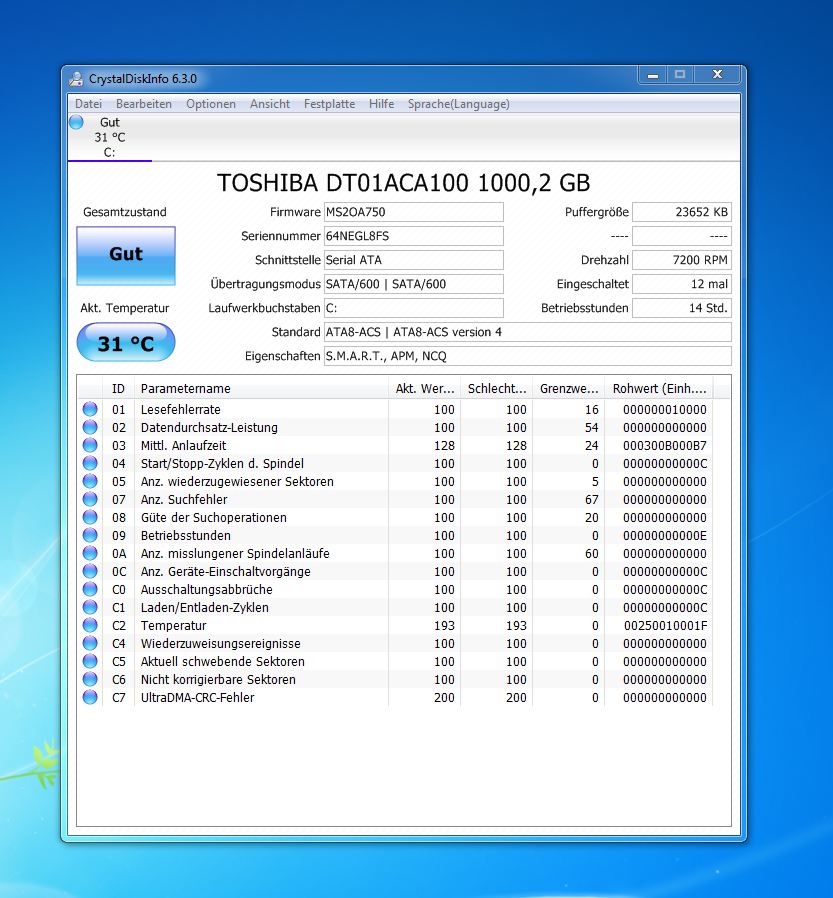
Task: Open the Bearbeiten menu
Action: pyautogui.click(x=143, y=104)
